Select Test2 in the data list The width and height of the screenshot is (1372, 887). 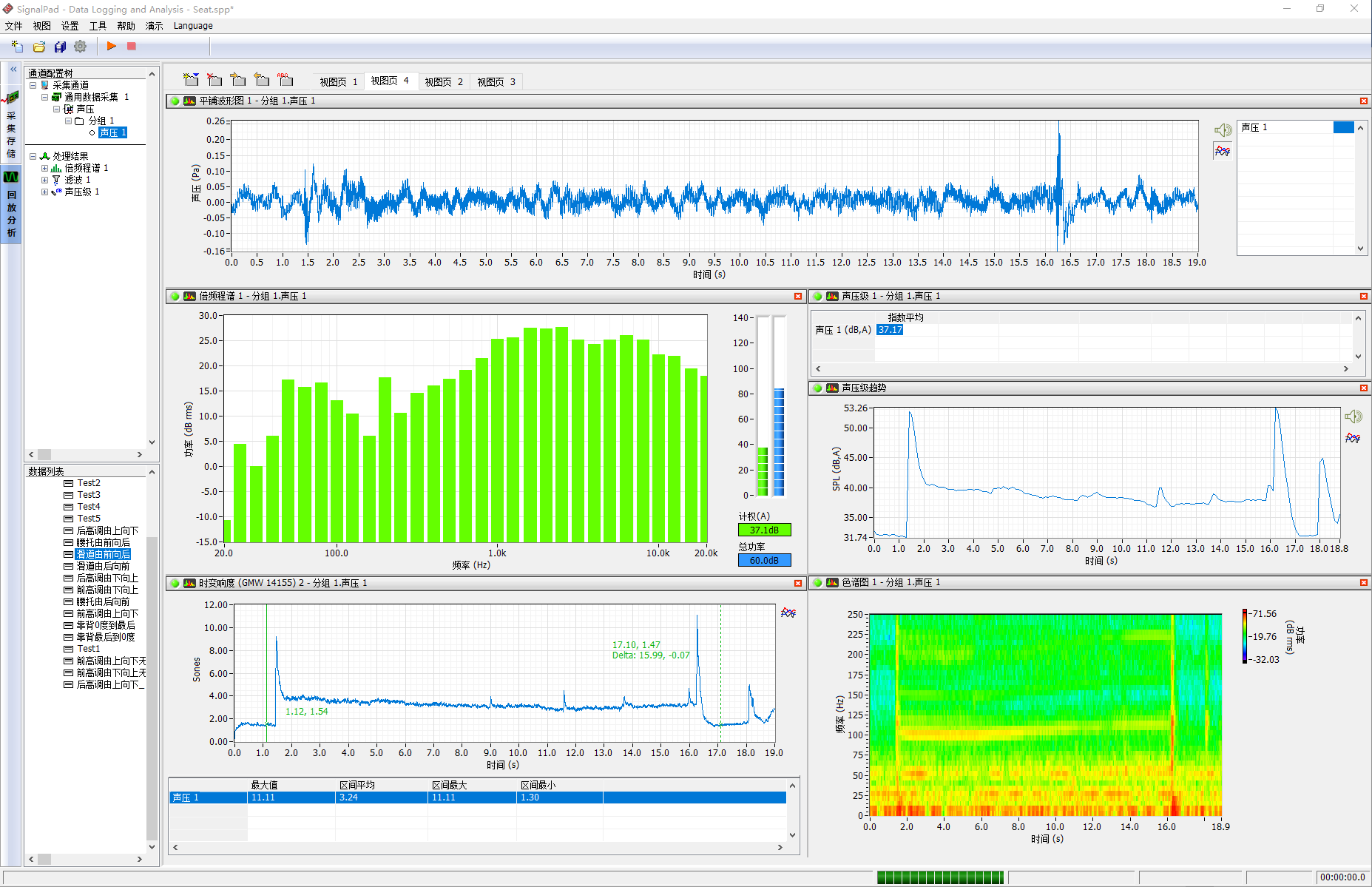89,483
